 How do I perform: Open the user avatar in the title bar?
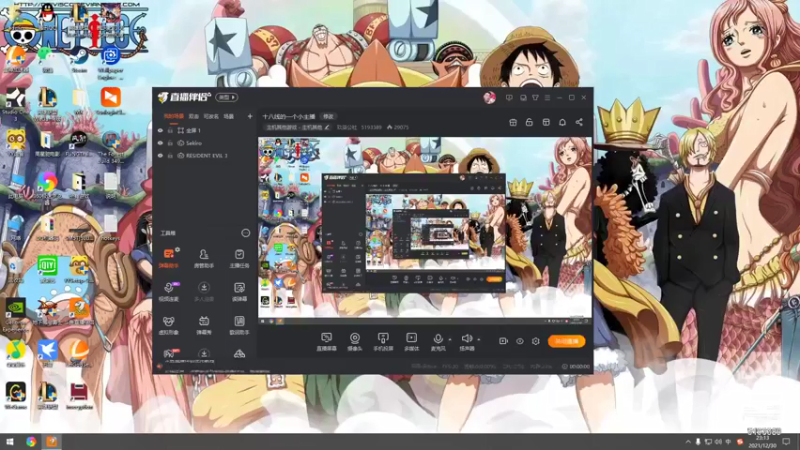489,97
